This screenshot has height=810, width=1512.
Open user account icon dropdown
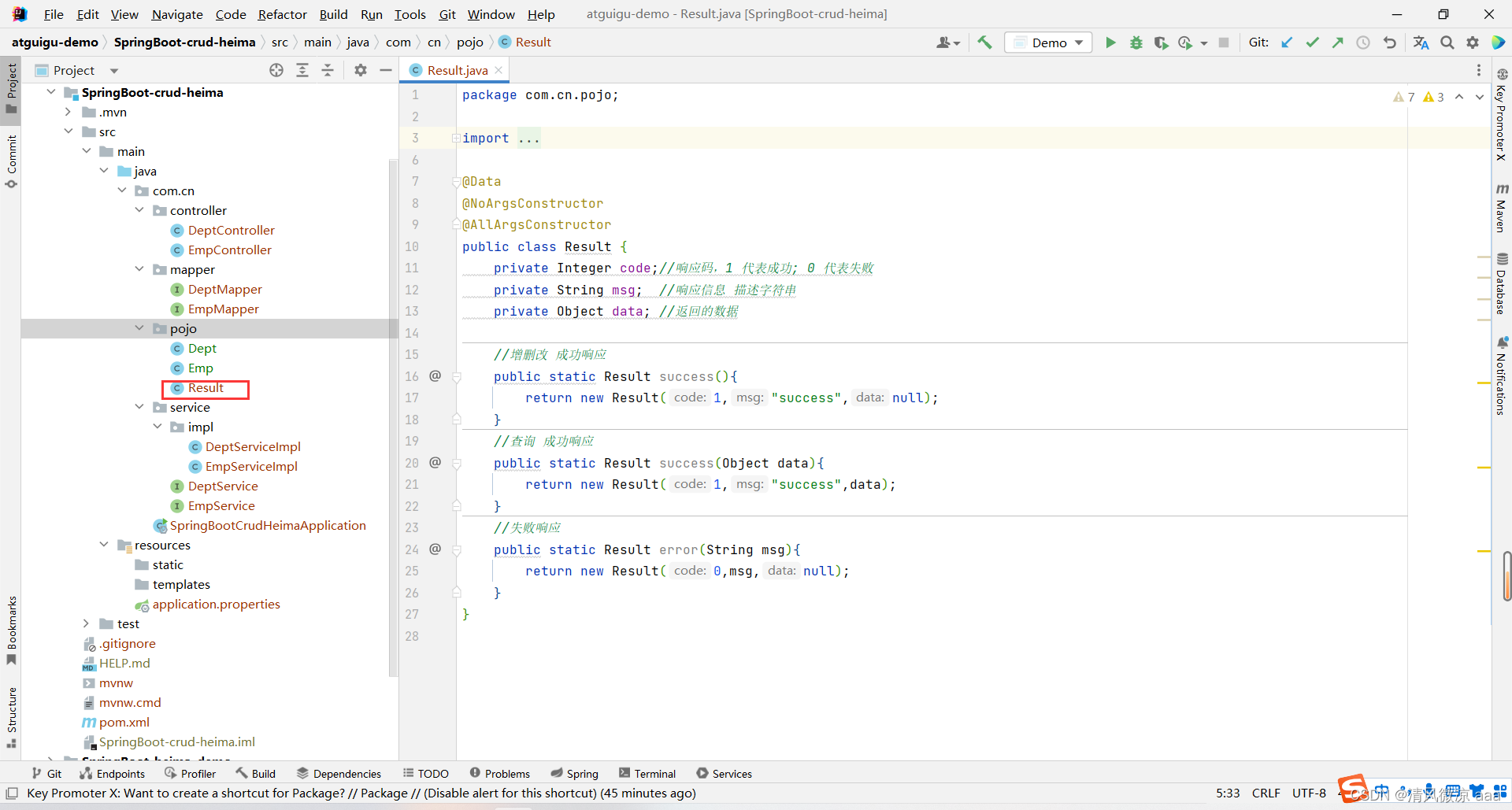click(x=948, y=43)
